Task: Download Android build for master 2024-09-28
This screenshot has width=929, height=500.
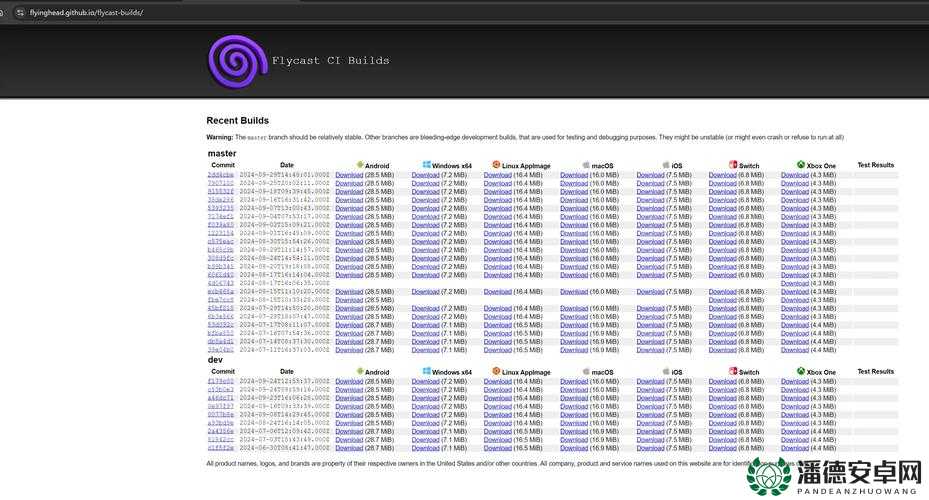Action: [349, 175]
